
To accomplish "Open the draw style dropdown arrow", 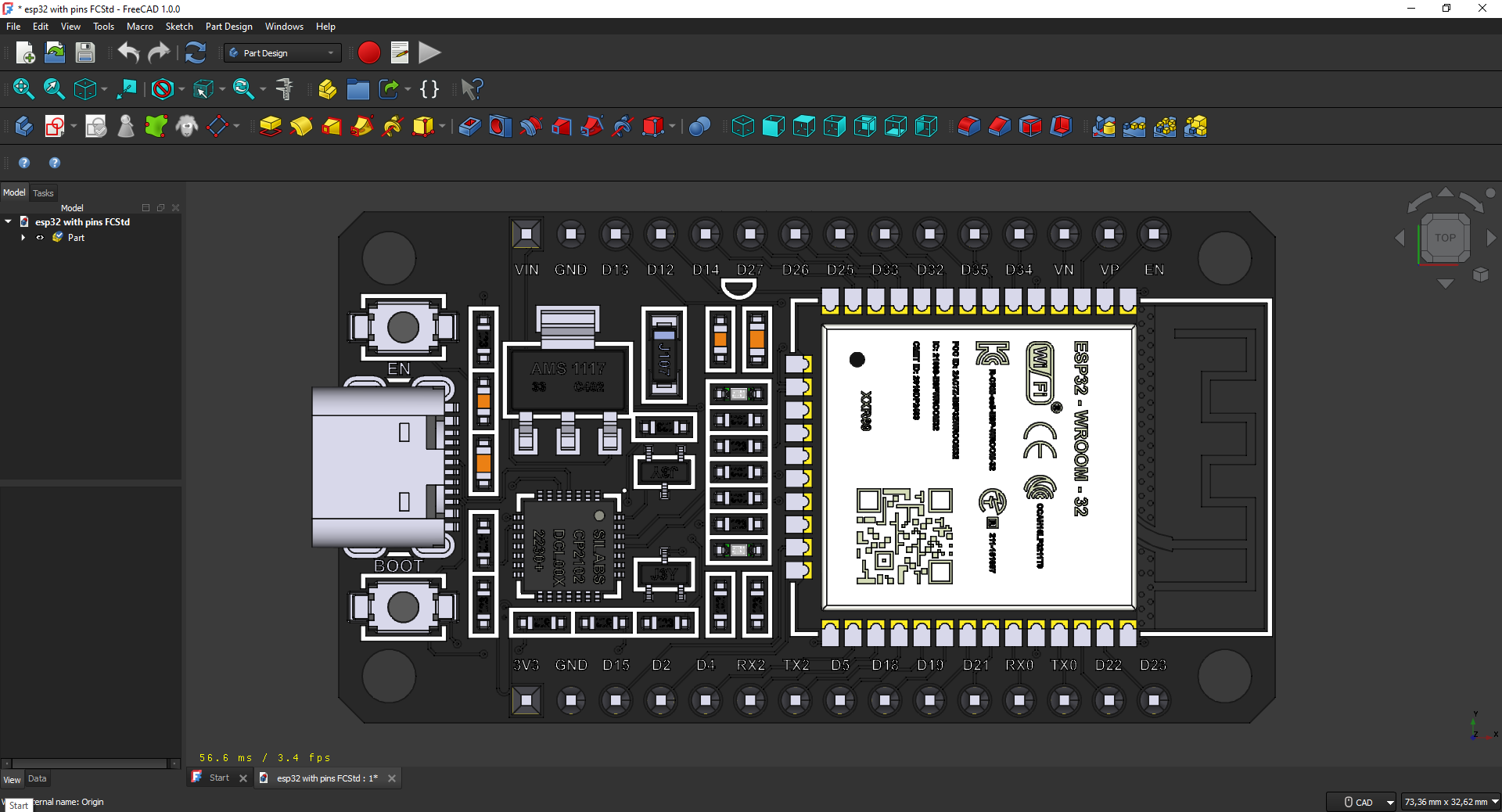I will tap(181, 89).
